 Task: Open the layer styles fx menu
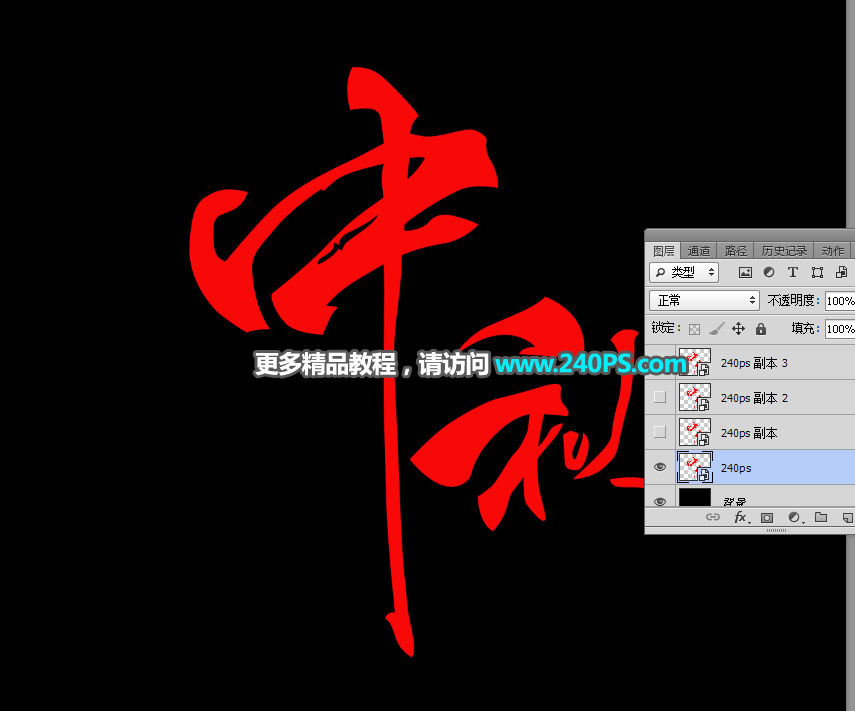point(741,517)
